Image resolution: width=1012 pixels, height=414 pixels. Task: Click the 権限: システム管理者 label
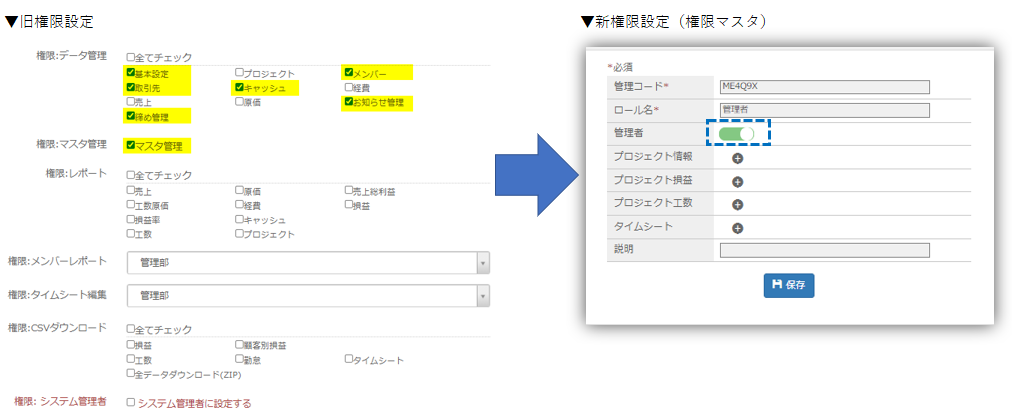coord(61,402)
